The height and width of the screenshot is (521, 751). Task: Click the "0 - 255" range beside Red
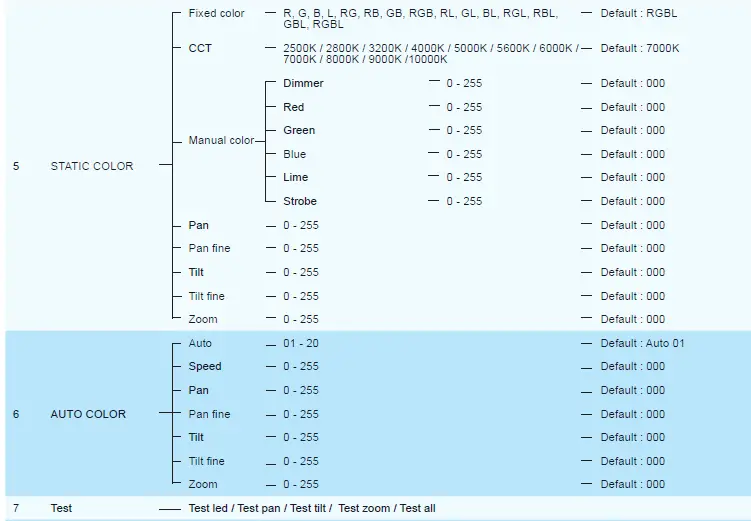[x=464, y=107]
